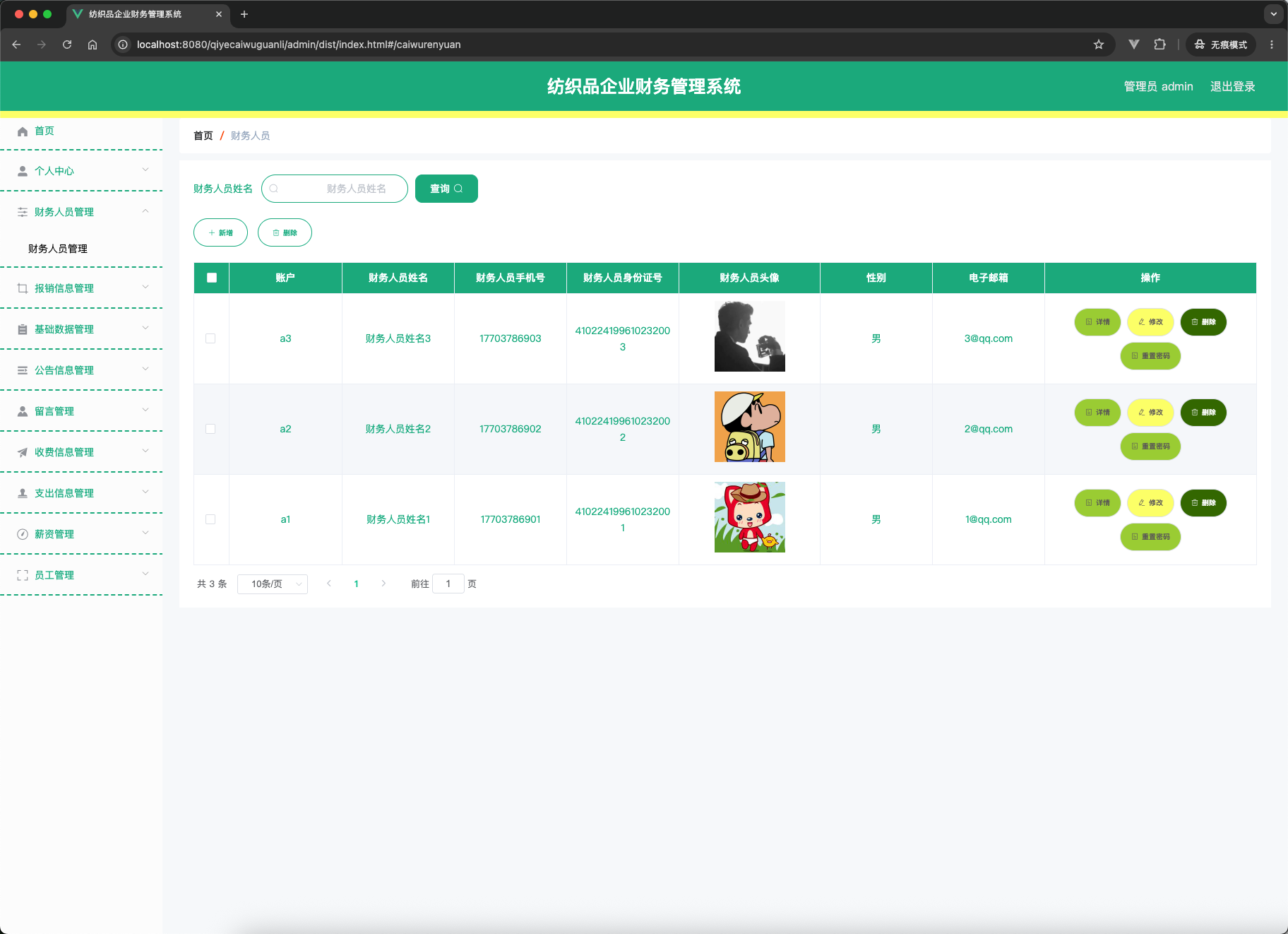Click 重置密码 for row a1
Image resolution: width=1288 pixels, height=934 pixels.
[x=1150, y=537]
